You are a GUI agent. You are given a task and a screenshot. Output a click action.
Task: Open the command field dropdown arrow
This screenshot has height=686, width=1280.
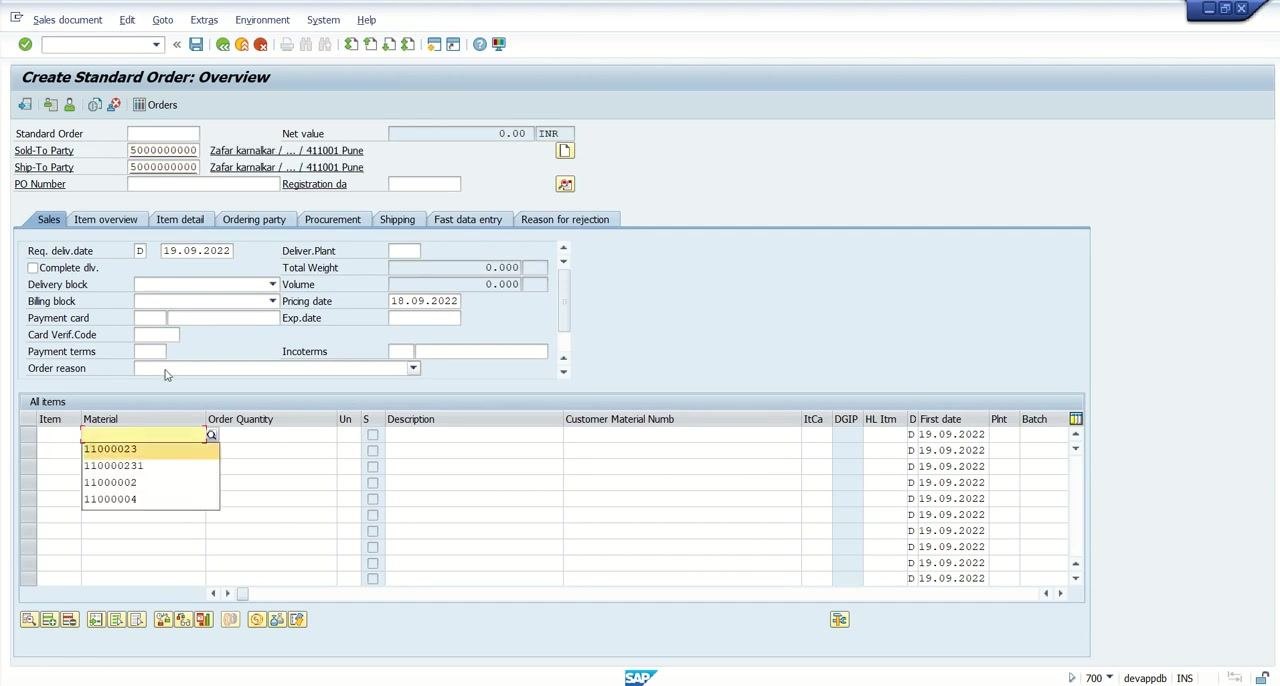click(x=156, y=45)
